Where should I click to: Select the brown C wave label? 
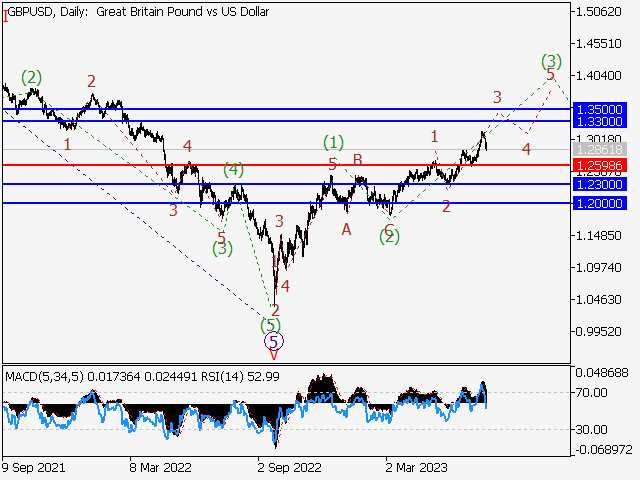pos(389,229)
